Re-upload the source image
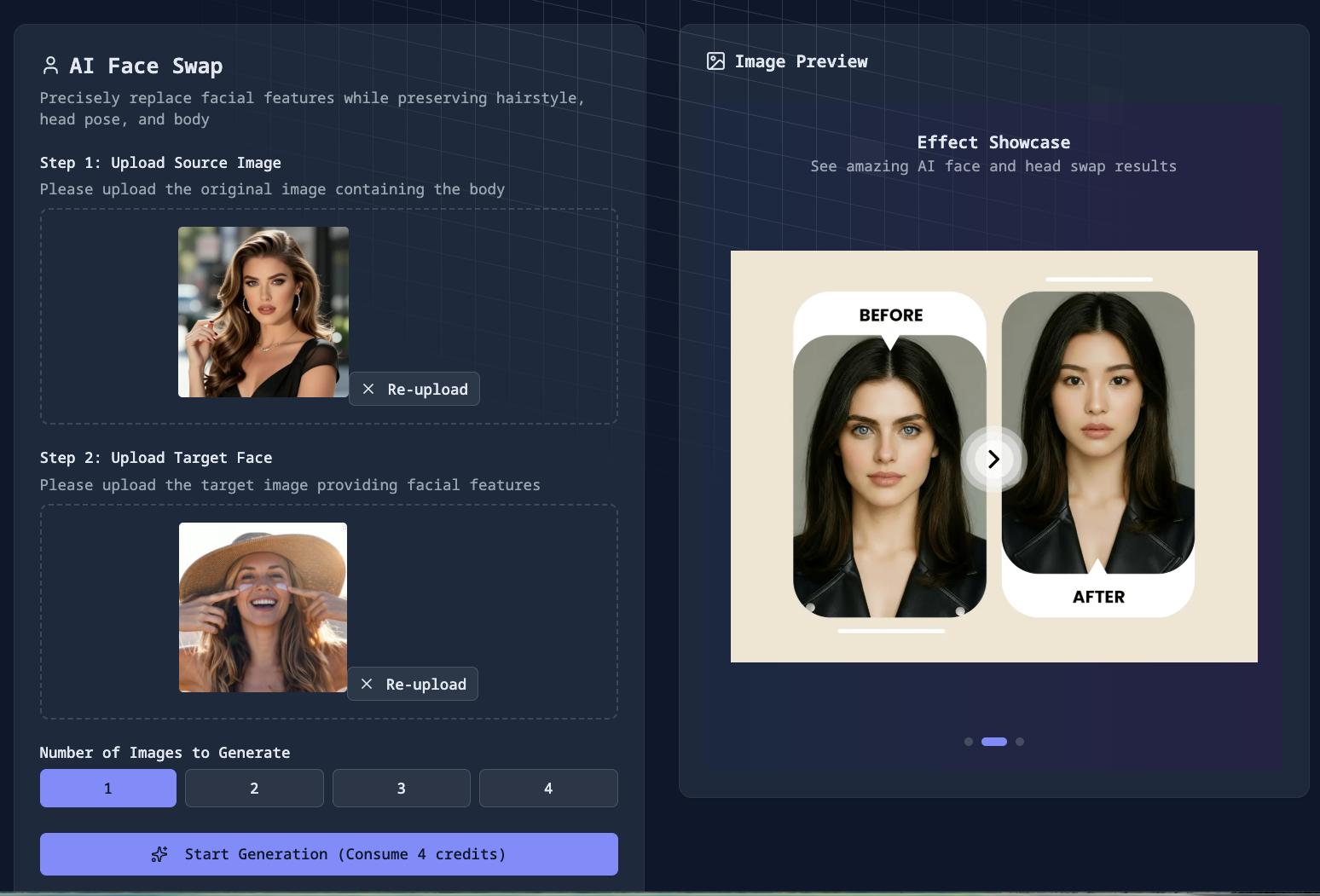The image size is (1320, 896). pyautogui.click(x=414, y=389)
